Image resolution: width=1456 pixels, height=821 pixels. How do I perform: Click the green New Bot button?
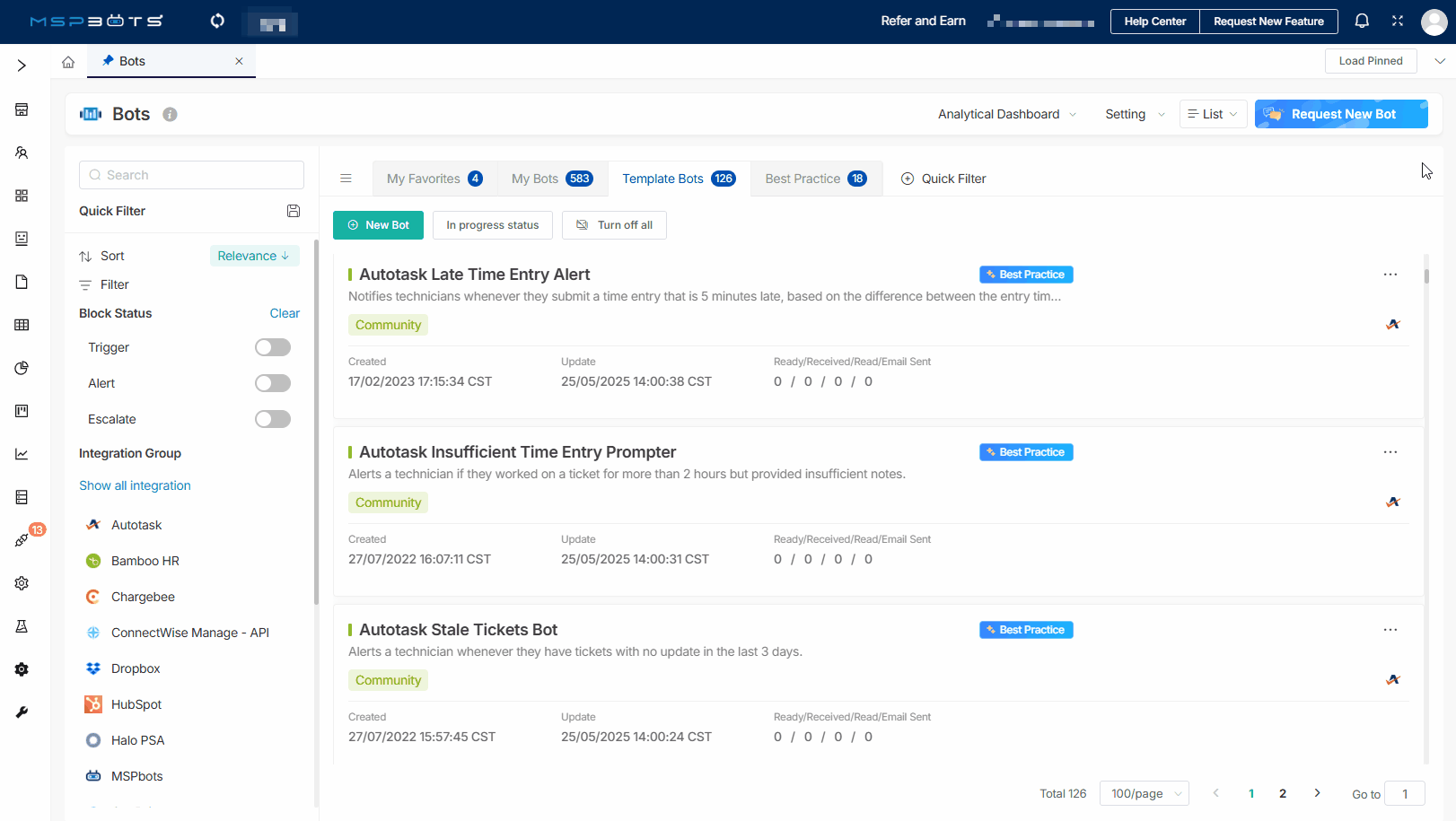(x=378, y=225)
